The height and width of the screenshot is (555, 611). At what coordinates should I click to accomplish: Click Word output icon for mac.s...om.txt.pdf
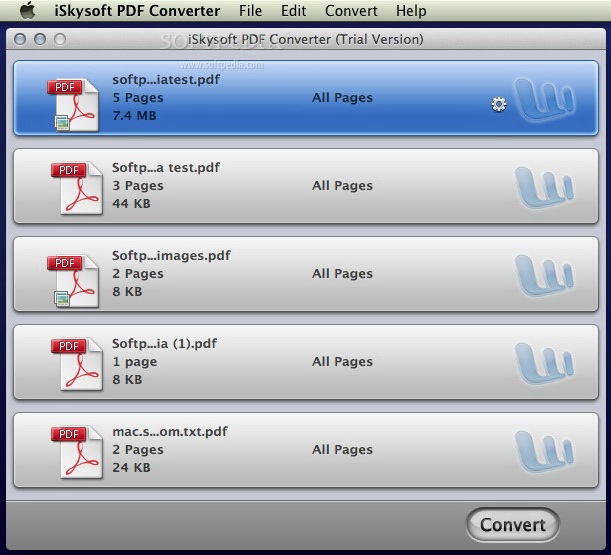[544, 452]
